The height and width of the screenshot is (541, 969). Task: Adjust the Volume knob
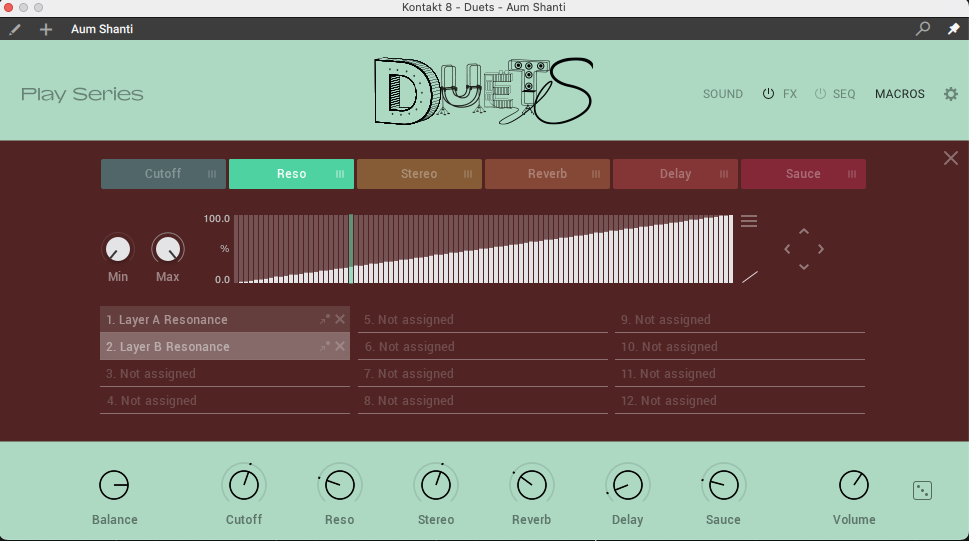pyautogui.click(x=853, y=485)
